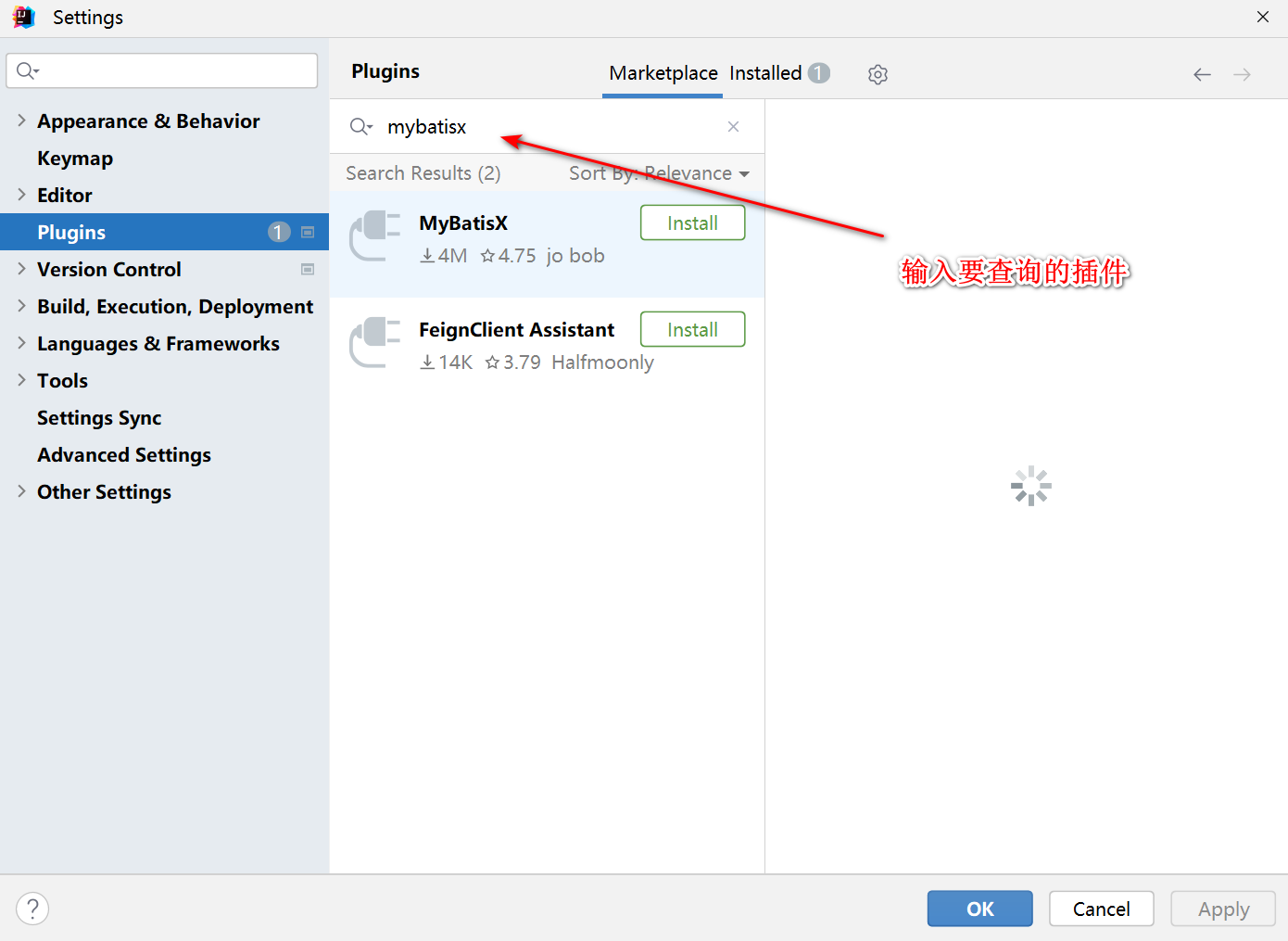Focus the settings search field
The height and width of the screenshot is (941, 1288).
[x=162, y=70]
